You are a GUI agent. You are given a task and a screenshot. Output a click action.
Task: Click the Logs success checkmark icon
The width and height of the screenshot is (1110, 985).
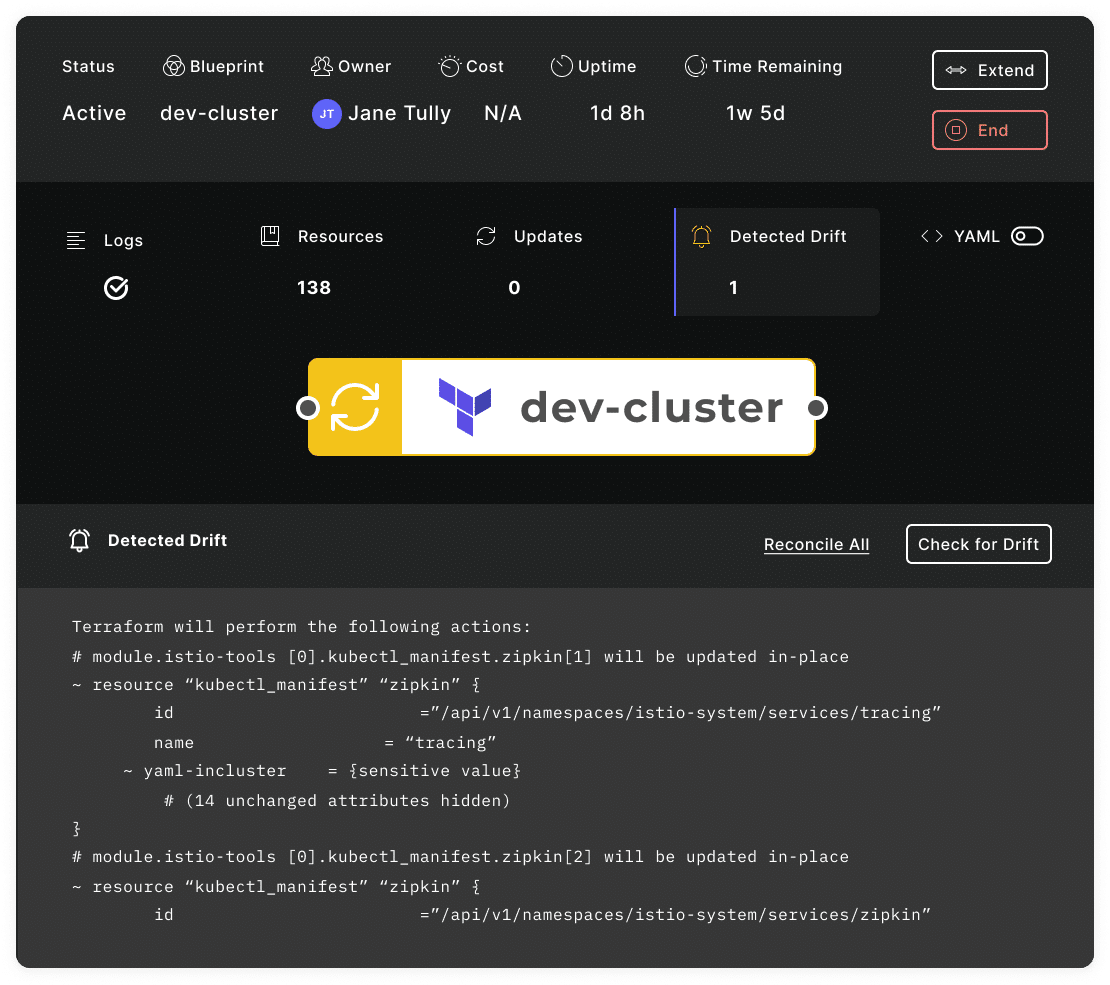tap(116, 287)
